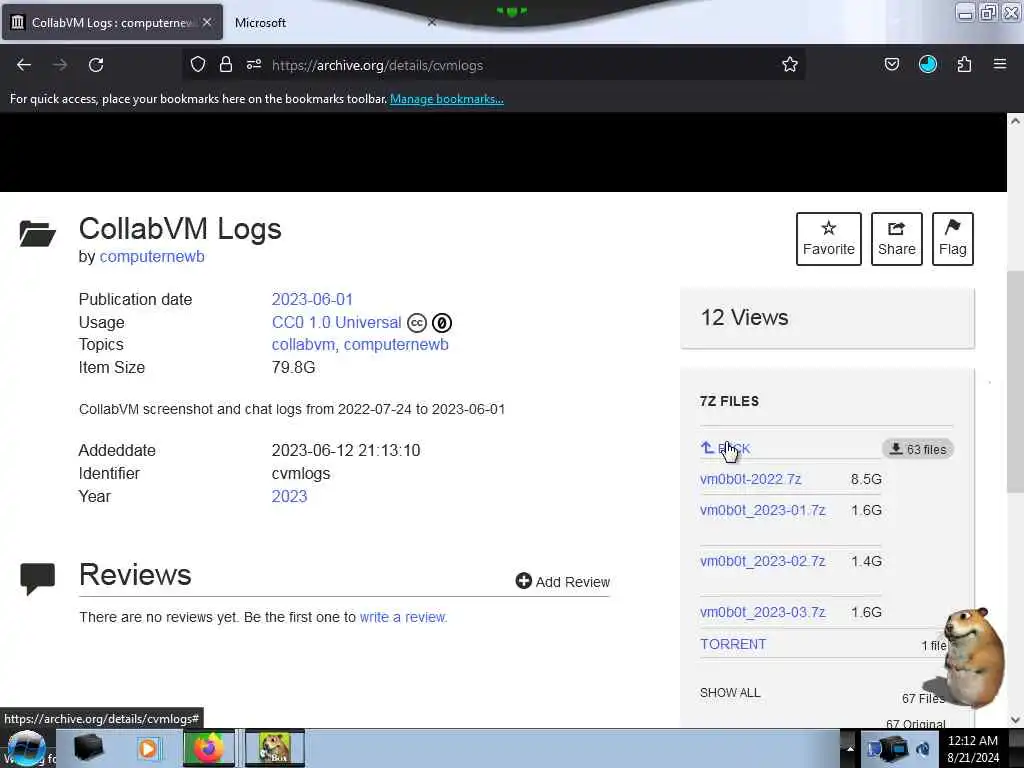The image size is (1024, 768).
Task: Open the hamster app taskbar button
Action: tap(275, 748)
